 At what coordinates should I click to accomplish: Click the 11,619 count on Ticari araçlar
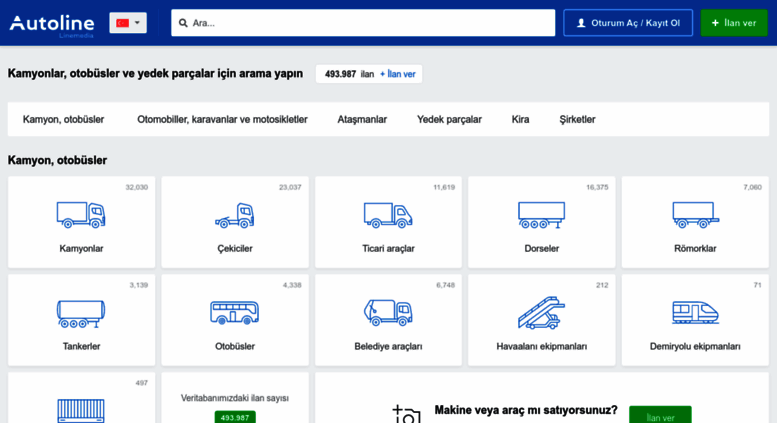444,187
